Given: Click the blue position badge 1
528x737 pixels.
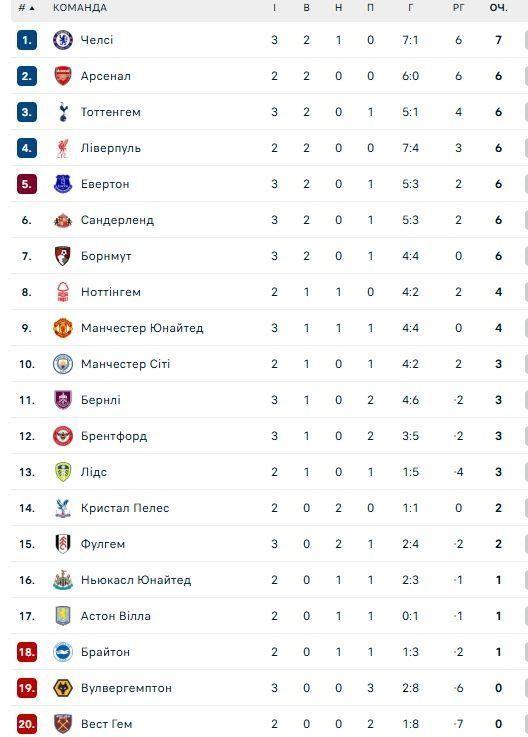Looking at the screenshot, I should point(27,40).
